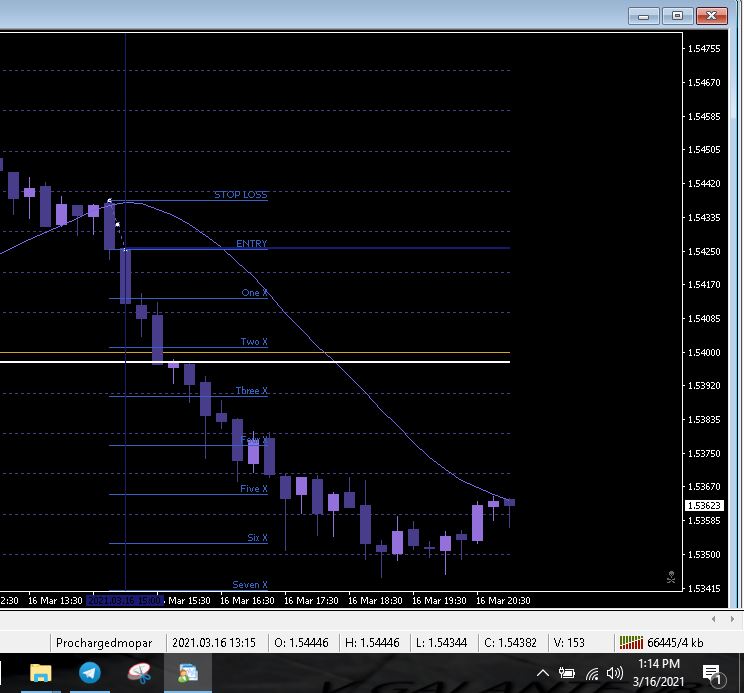Click the O: 1.54446 open price field
744x693 pixels.
tap(301, 643)
